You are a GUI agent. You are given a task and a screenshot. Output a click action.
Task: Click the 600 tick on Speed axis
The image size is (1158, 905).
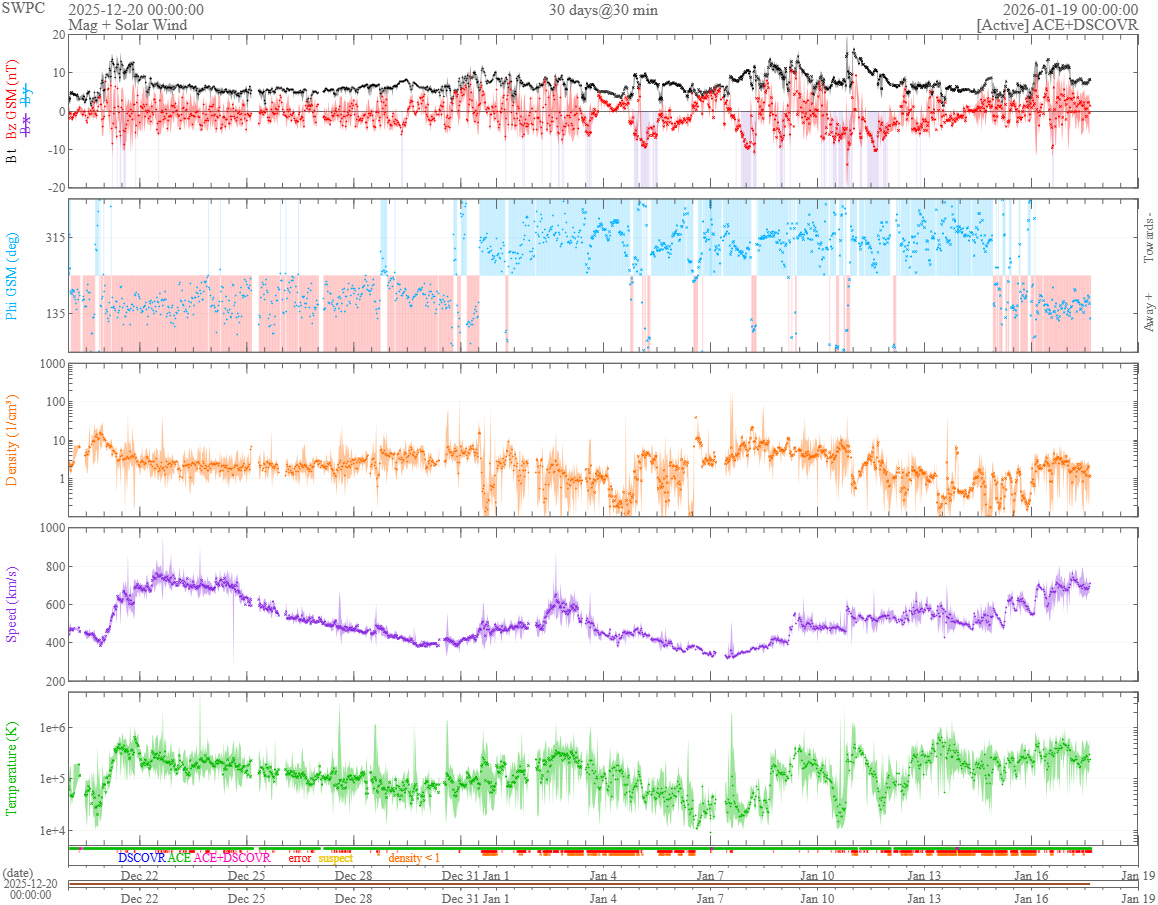[x=54, y=604]
